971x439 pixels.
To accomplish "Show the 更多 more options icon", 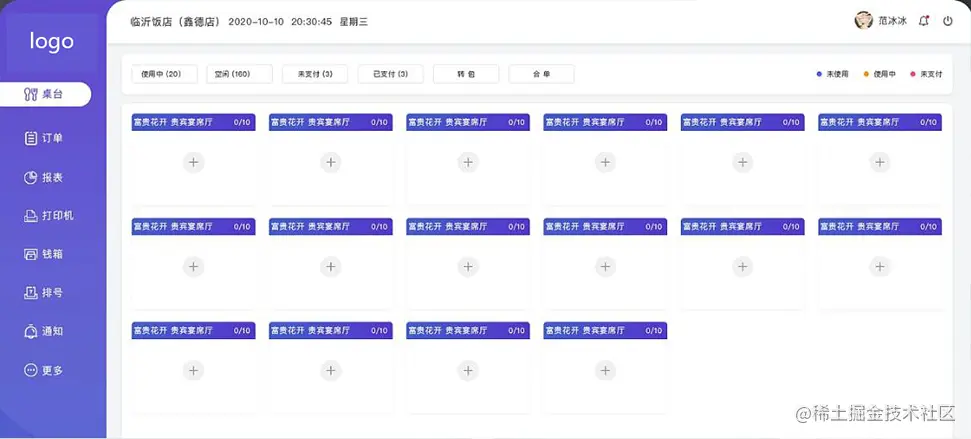I will [31, 370].
